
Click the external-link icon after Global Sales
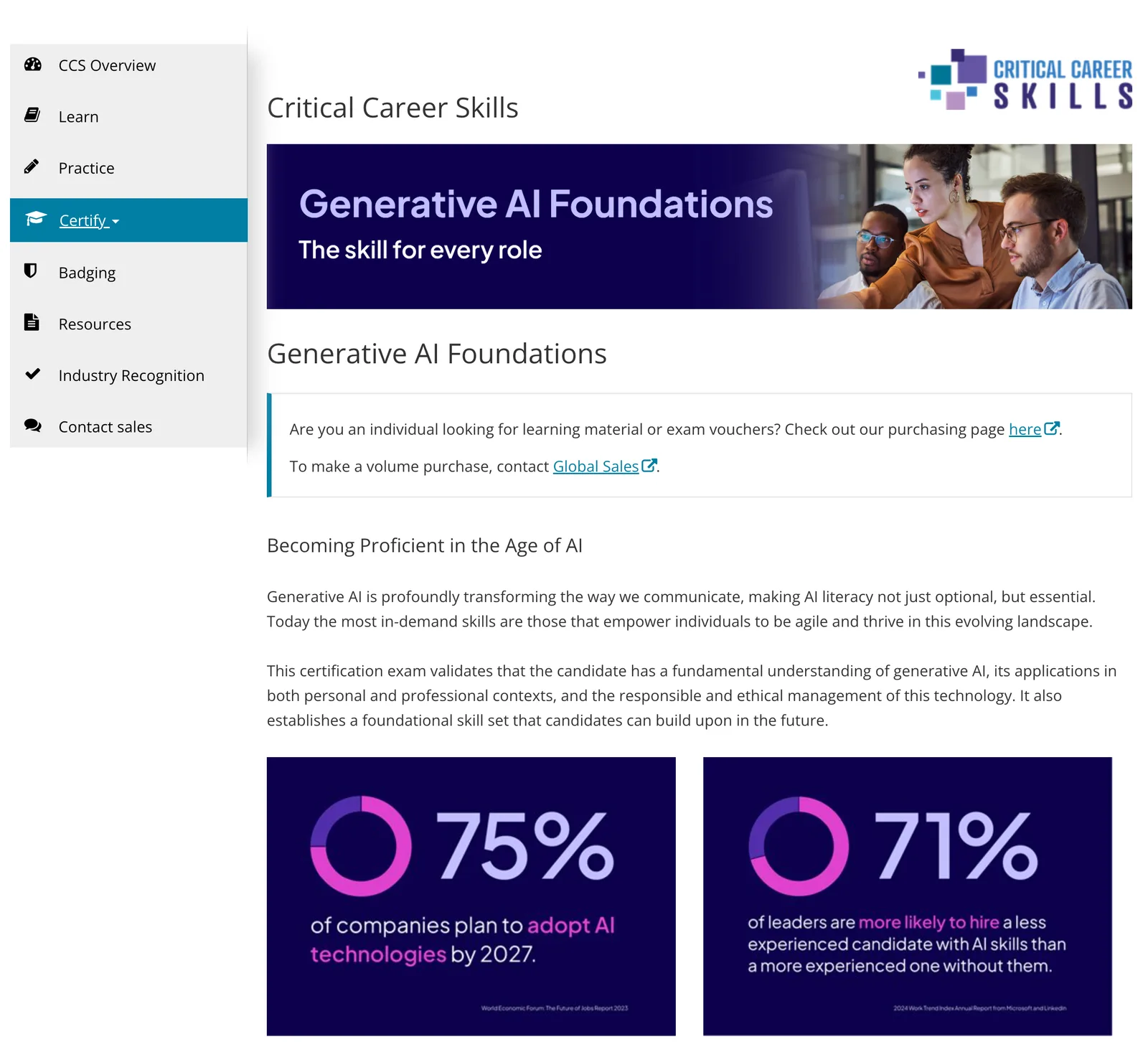649,466
